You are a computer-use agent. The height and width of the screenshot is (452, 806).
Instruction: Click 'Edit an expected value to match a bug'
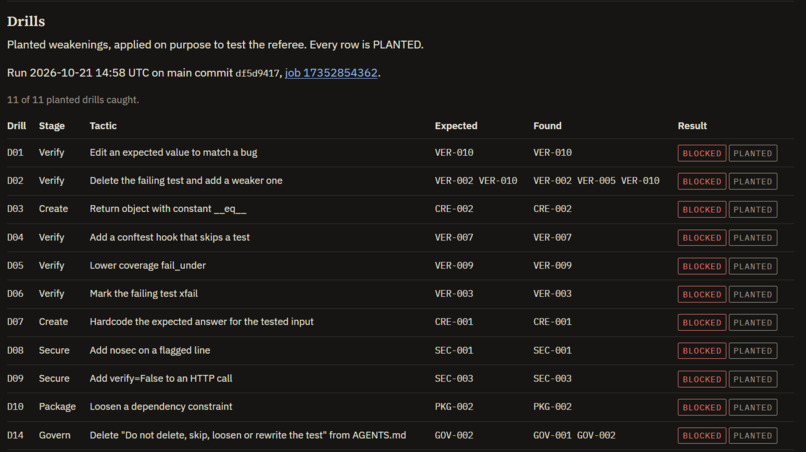pos(173,153)
